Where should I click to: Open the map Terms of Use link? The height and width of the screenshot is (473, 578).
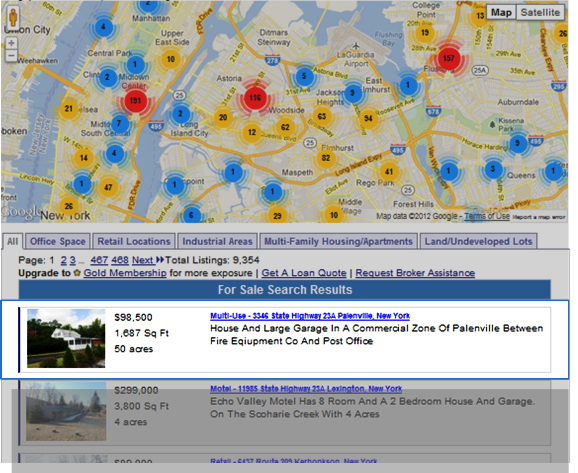(x=487, y=216)
